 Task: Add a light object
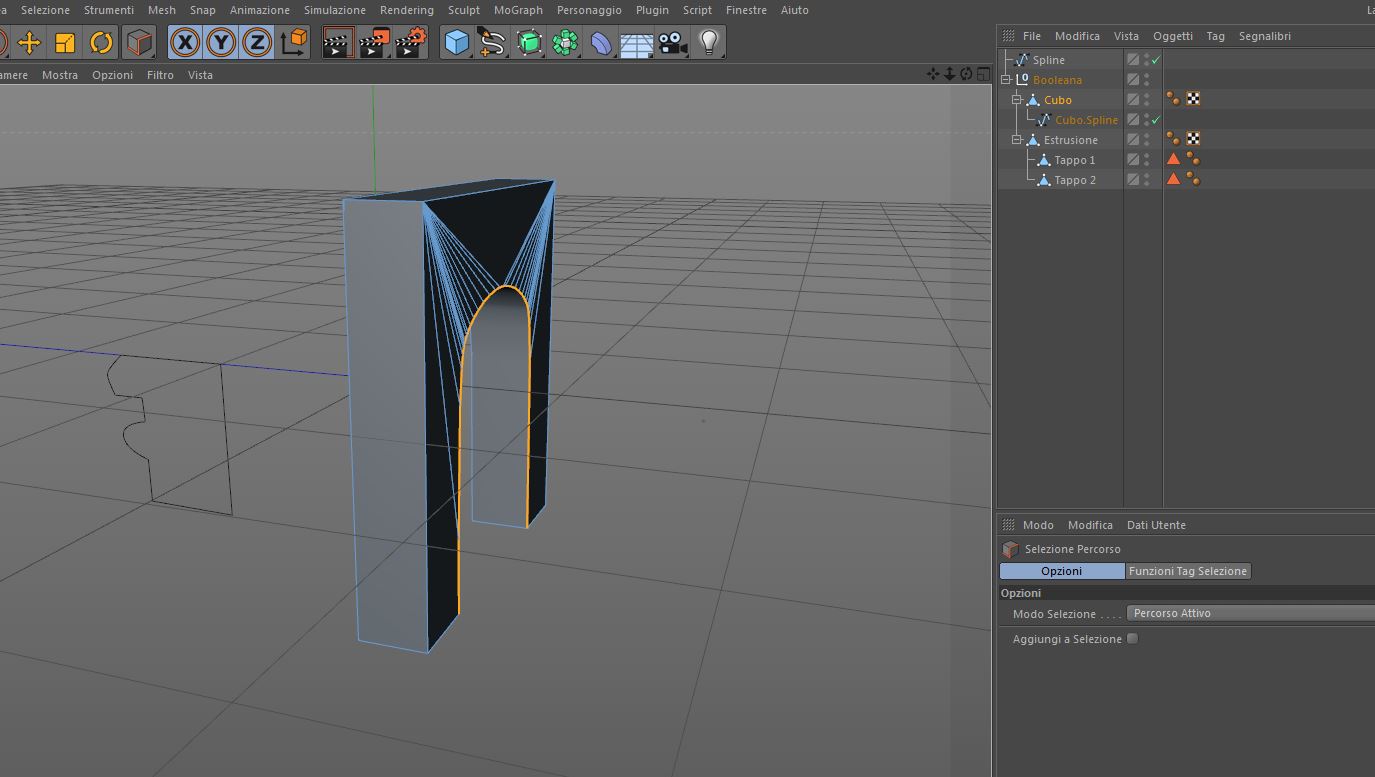(x=709, y=42)
